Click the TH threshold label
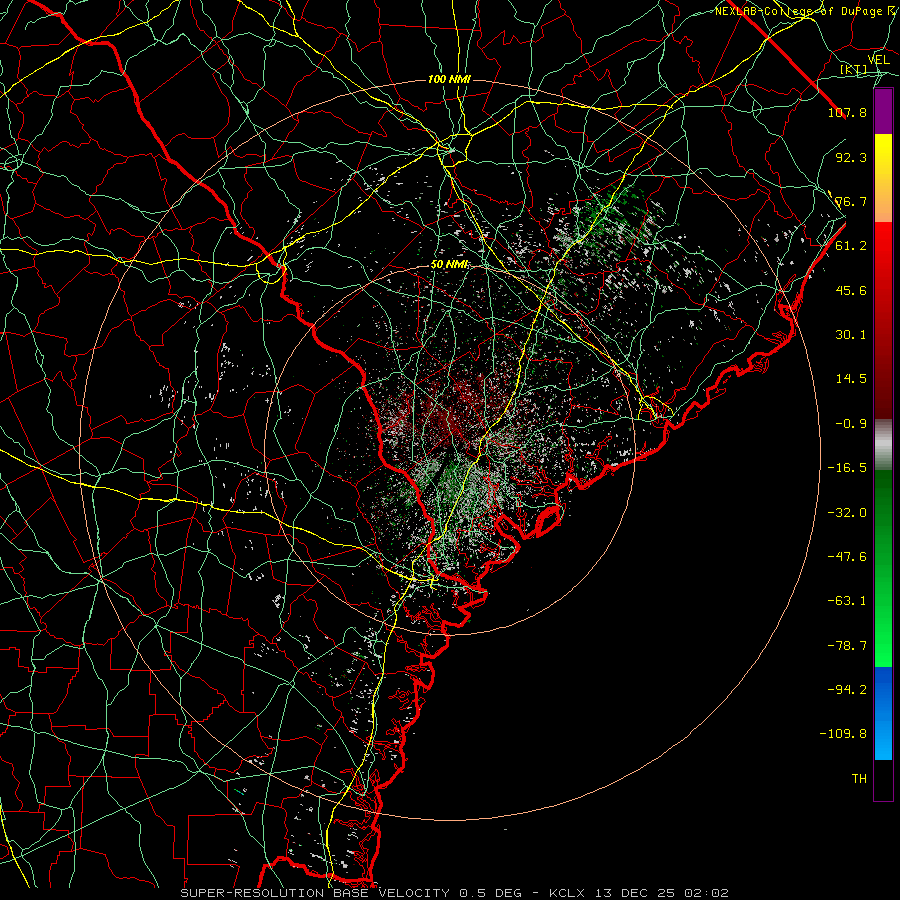 (x=859, y=778)
